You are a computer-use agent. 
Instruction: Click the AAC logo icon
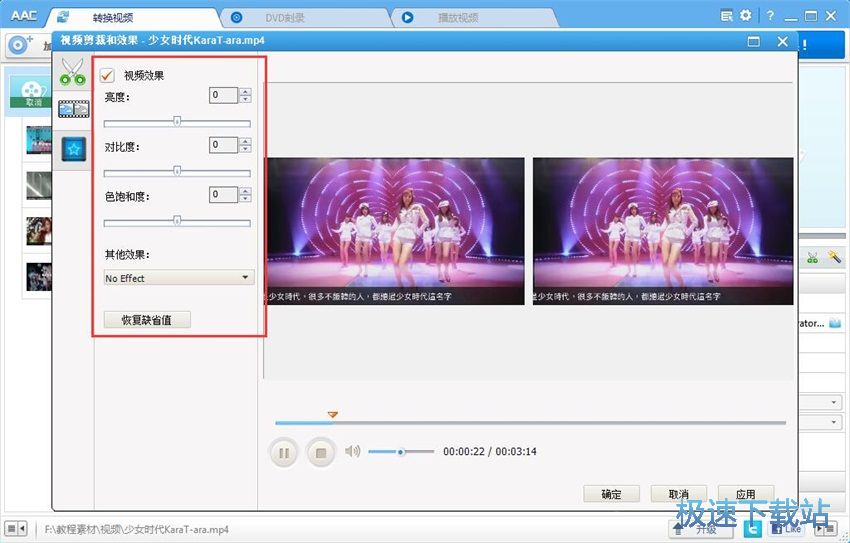23,15
